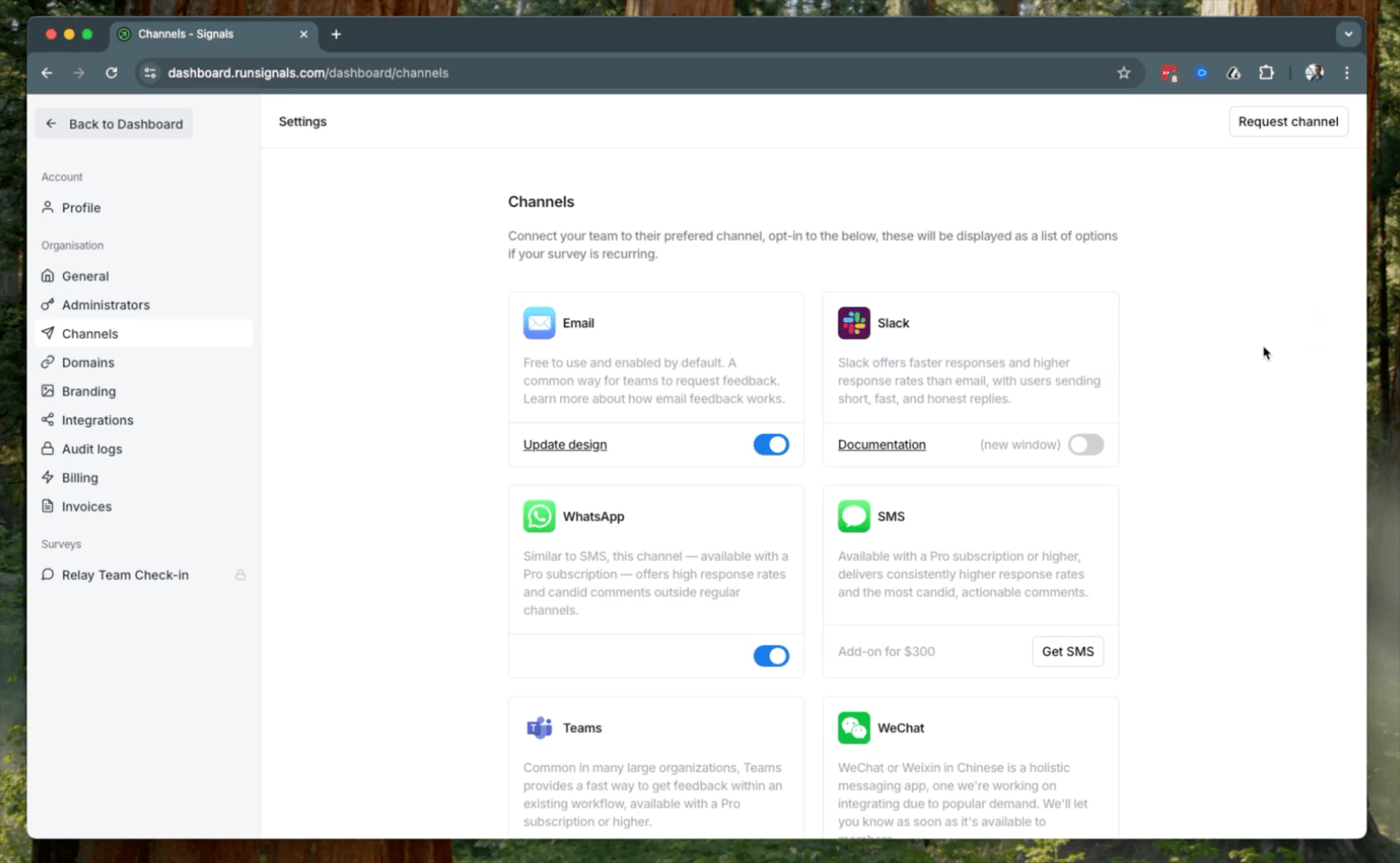This screenshot has width=1400, height=863.
Task: Click the WeChat channel icon
Action: [x=853, y=727]
